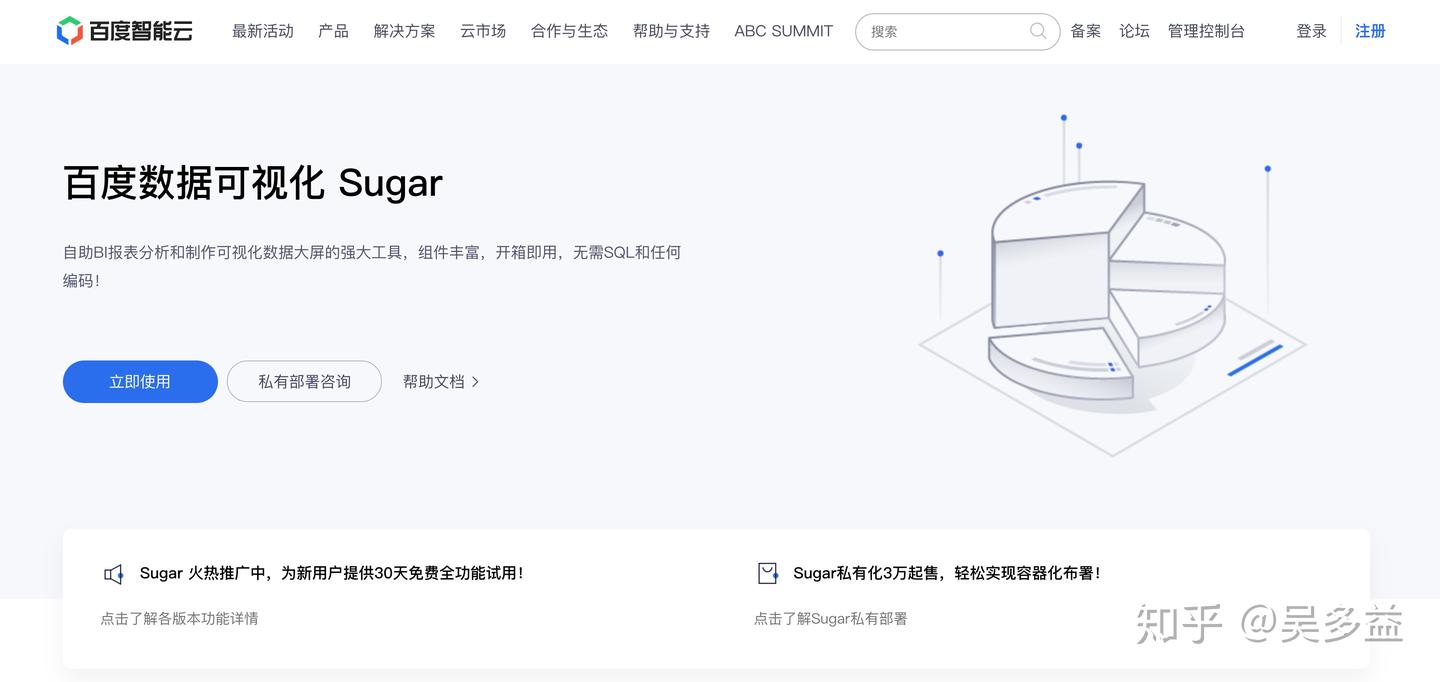Focus the 搜索 search input field
The image size is (1440, 682).
coord(957,32)
